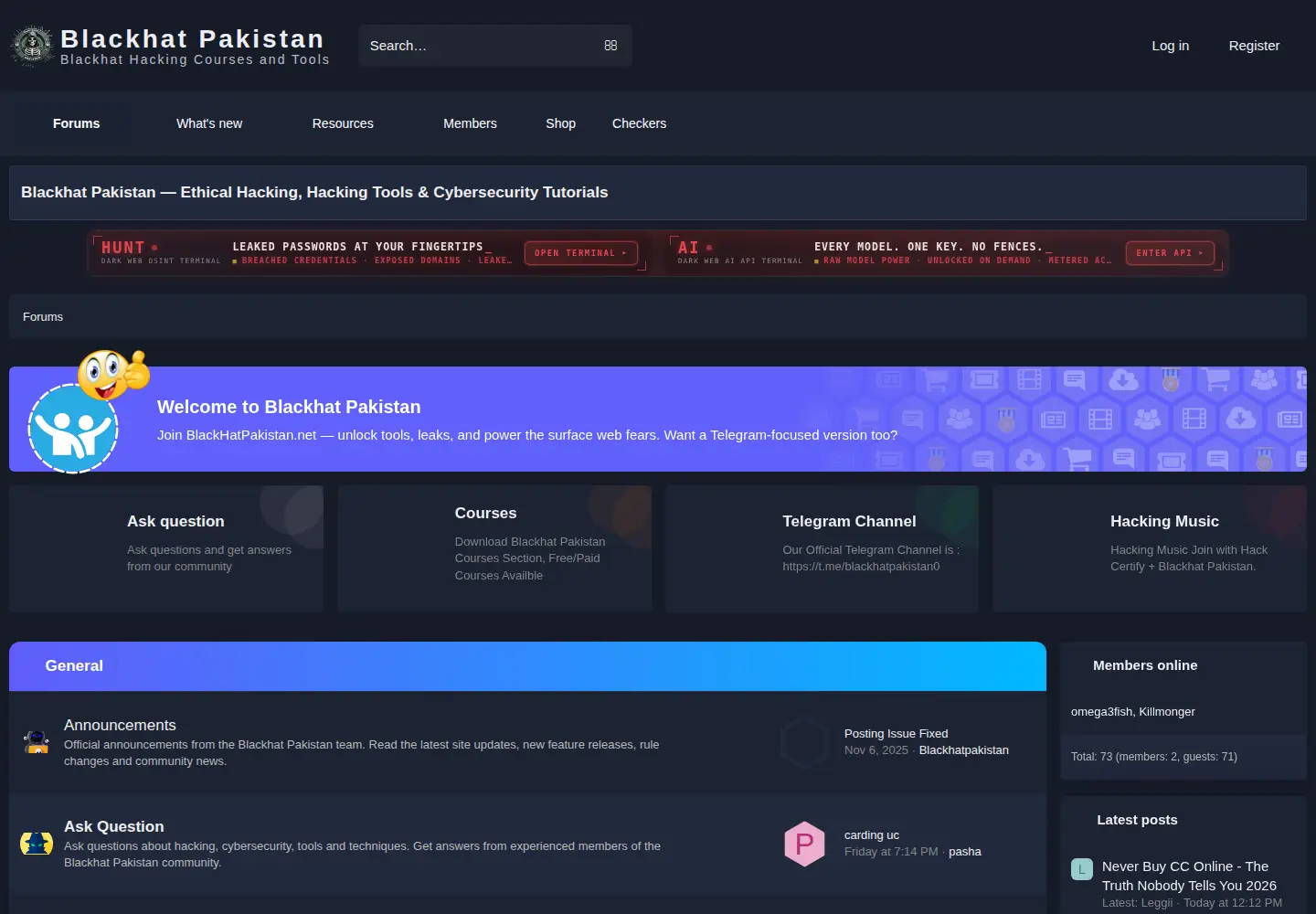Click the HUNT dark web terminal banner

(368, 253)
